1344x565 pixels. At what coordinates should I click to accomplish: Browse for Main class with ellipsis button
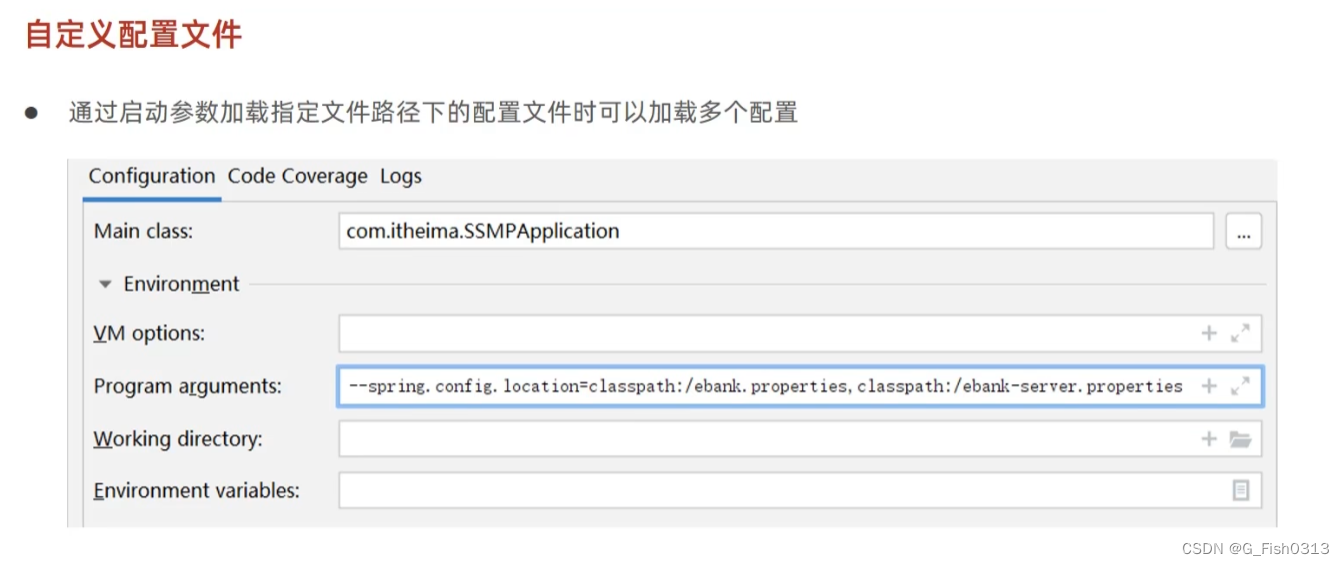point(1244,231)
